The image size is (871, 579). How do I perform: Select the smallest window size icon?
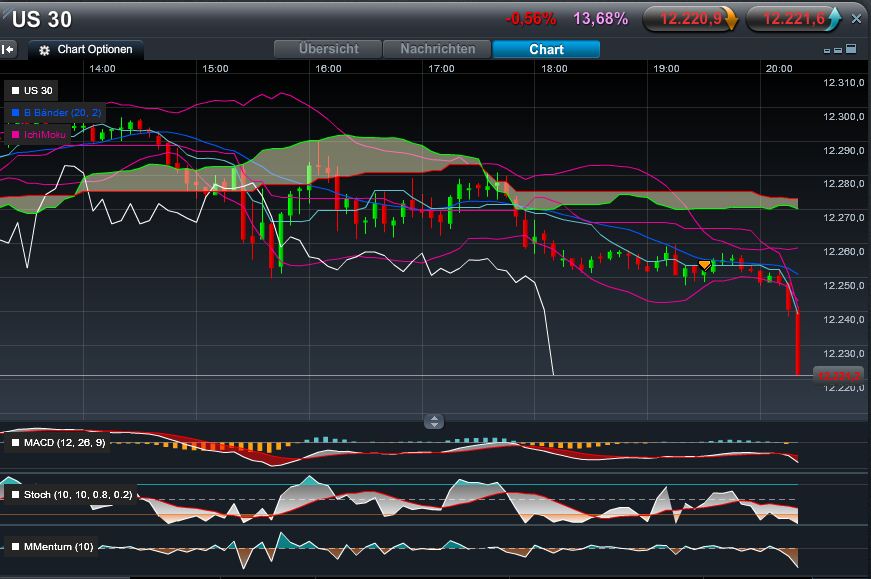pyautogui.click(x=827, y=50)
